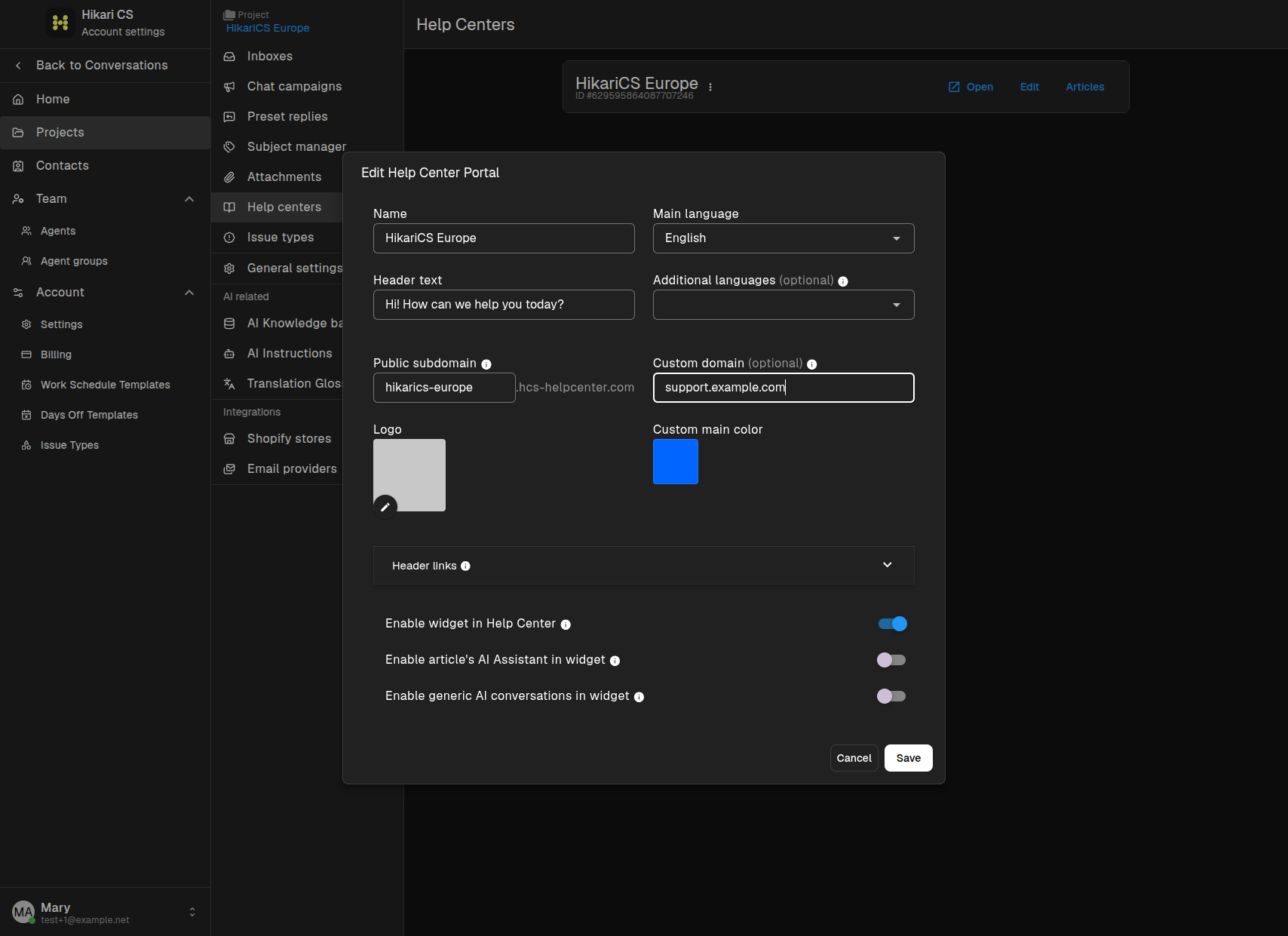The height and width of the screenshot is (936, 1288).
Task: Open the three-dot menu beside HikariCS Europe
Action: [710, 87]
